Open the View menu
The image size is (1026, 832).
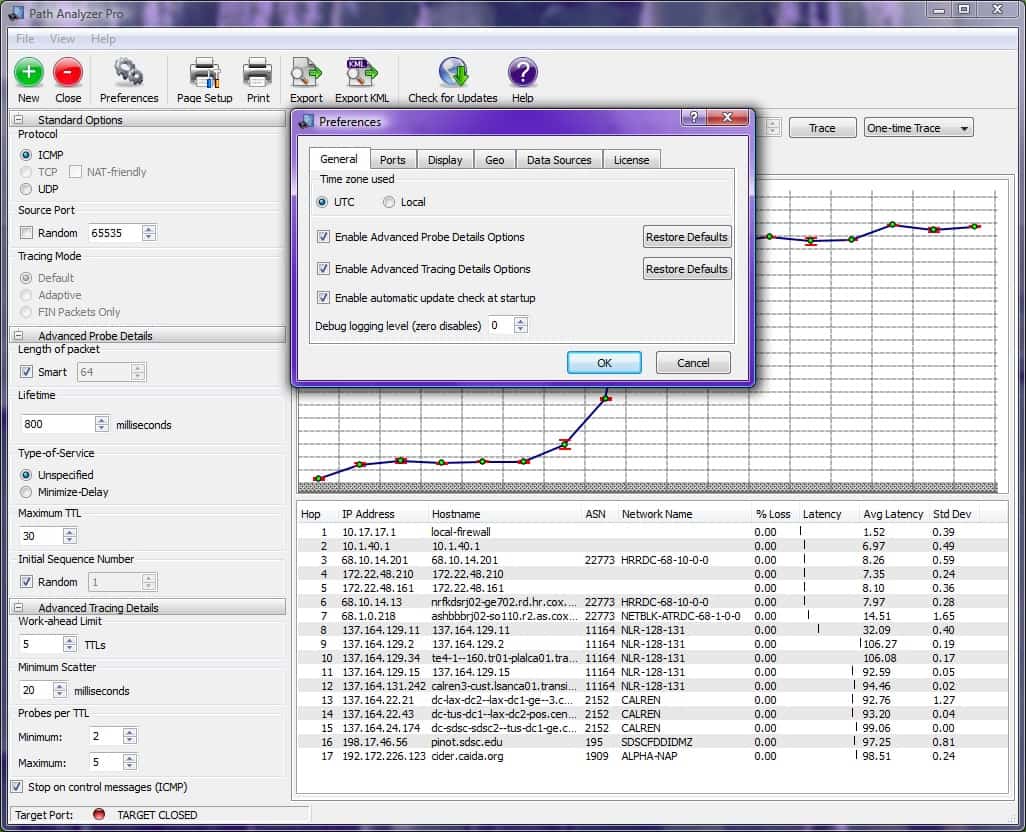pyautogui.click(x=62, y=39)
